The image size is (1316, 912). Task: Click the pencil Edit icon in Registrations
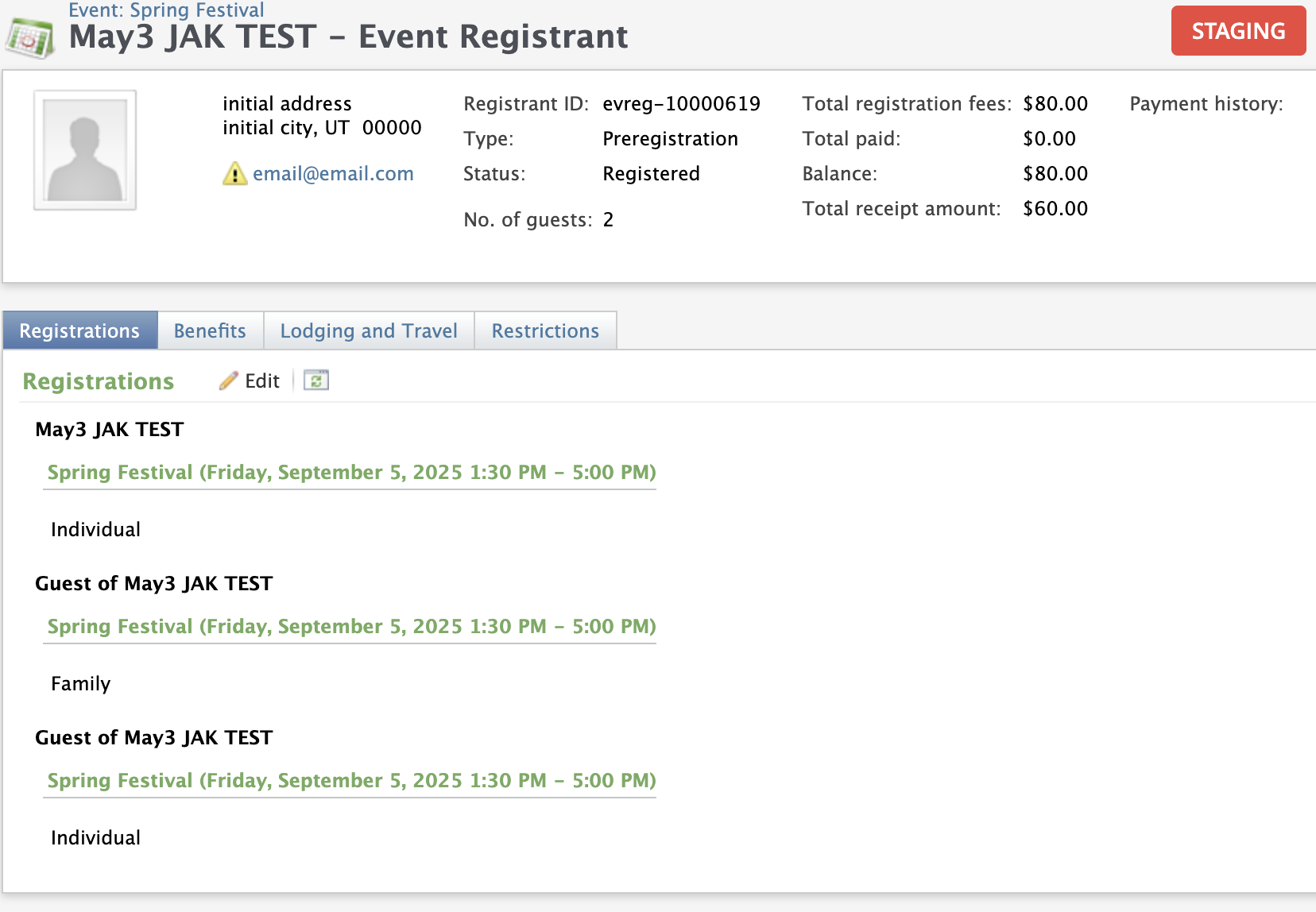coord(227,381)
